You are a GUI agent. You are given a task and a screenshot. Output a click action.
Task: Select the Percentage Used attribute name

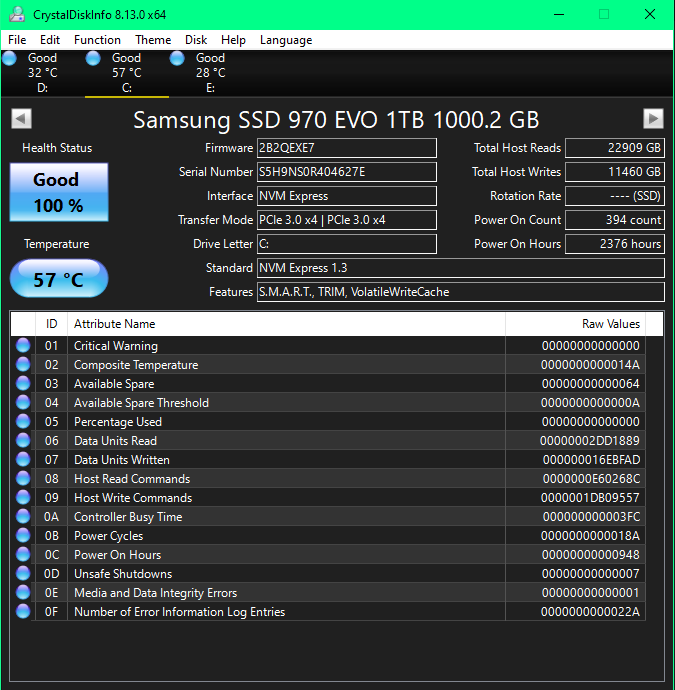(x=118, y=422)
